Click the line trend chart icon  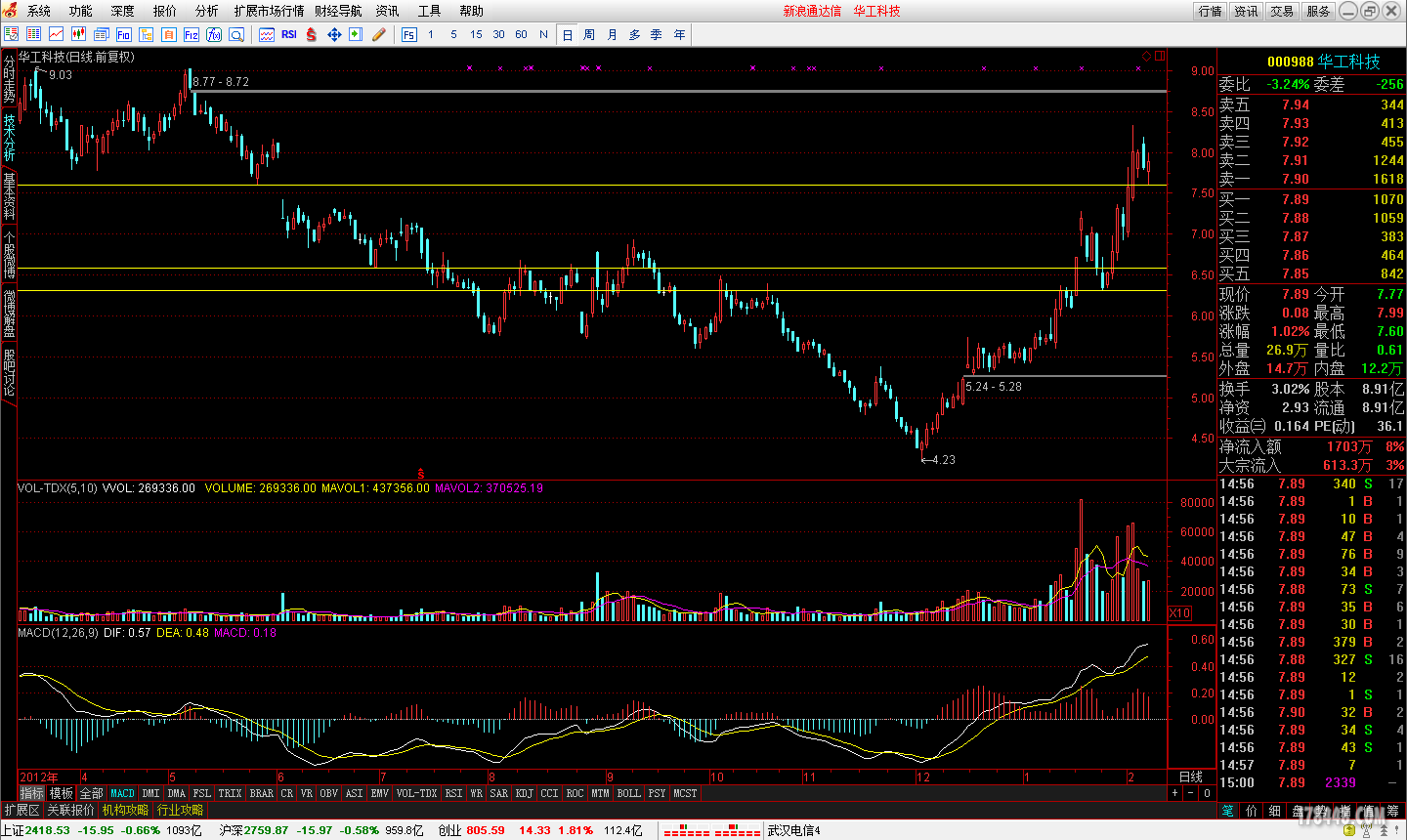(57, 34)
